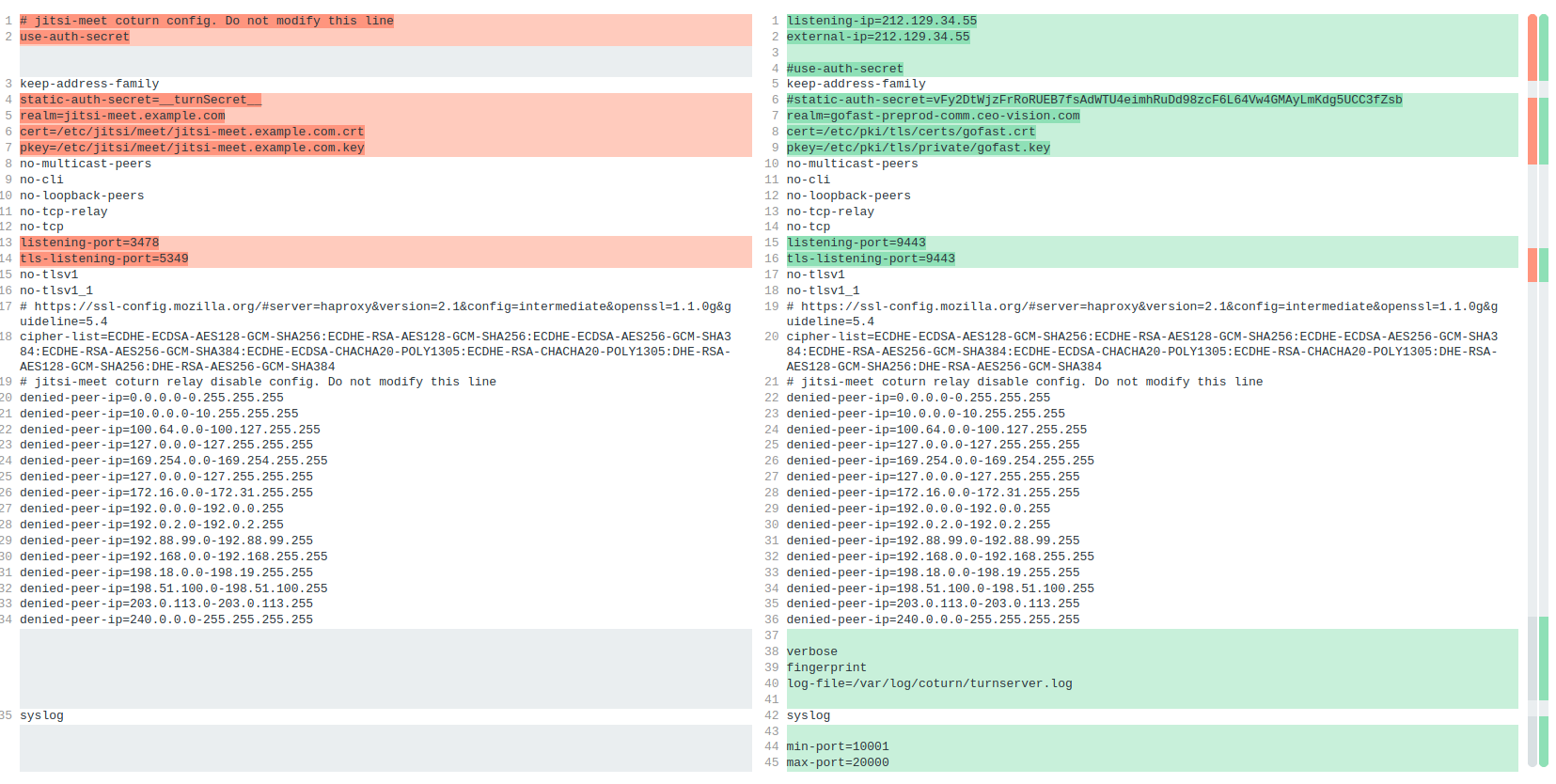Select removed line 'listening-port=3478'

89,243
